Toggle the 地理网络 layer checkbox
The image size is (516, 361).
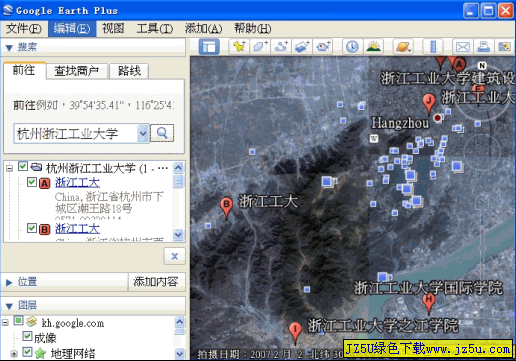27,352
